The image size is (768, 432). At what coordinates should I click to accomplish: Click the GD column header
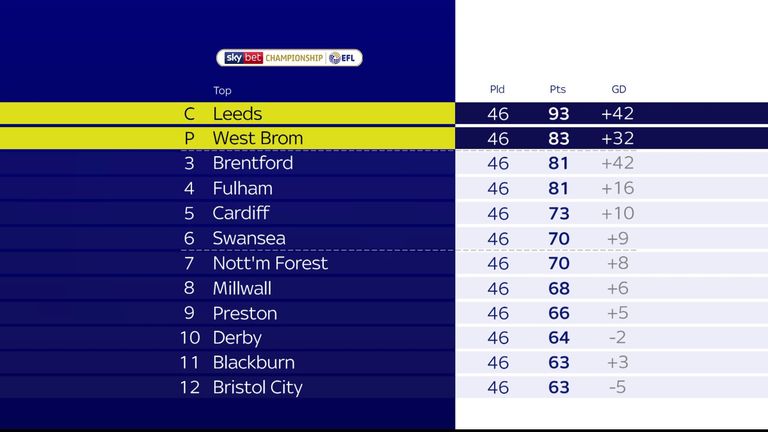pos(619,89)
